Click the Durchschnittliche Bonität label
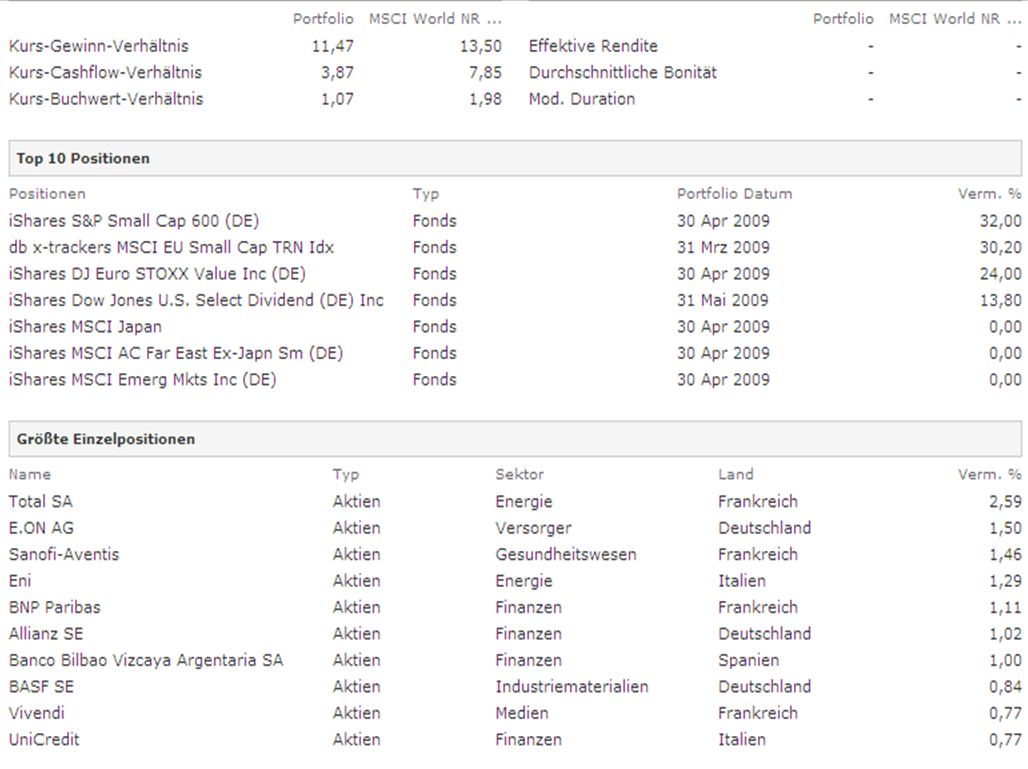This screenshot has height=769, width=1028. coord(622,73)
